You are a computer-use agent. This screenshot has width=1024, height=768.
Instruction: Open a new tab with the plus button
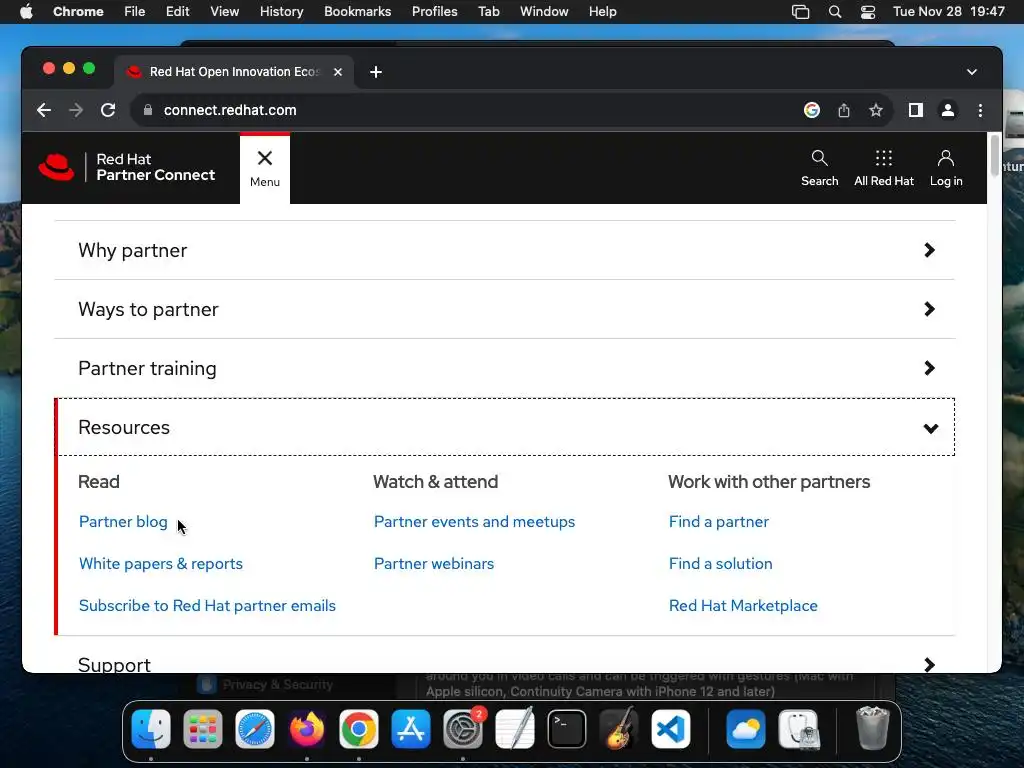point(376,72)
